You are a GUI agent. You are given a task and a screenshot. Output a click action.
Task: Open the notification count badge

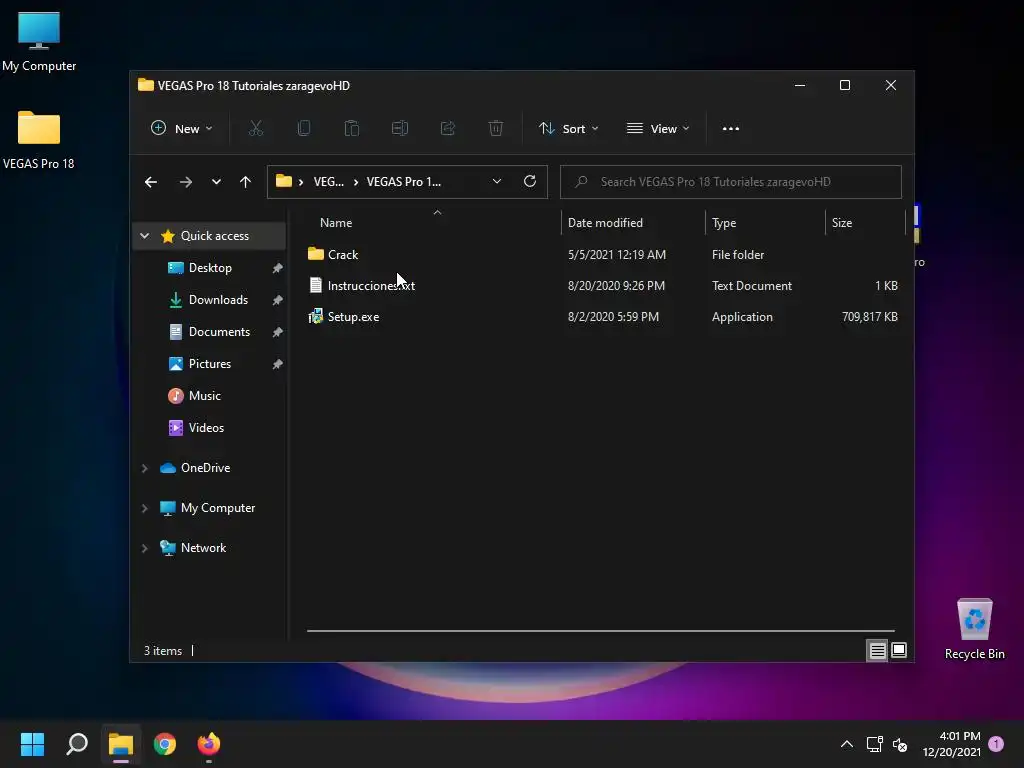point(996,744)
